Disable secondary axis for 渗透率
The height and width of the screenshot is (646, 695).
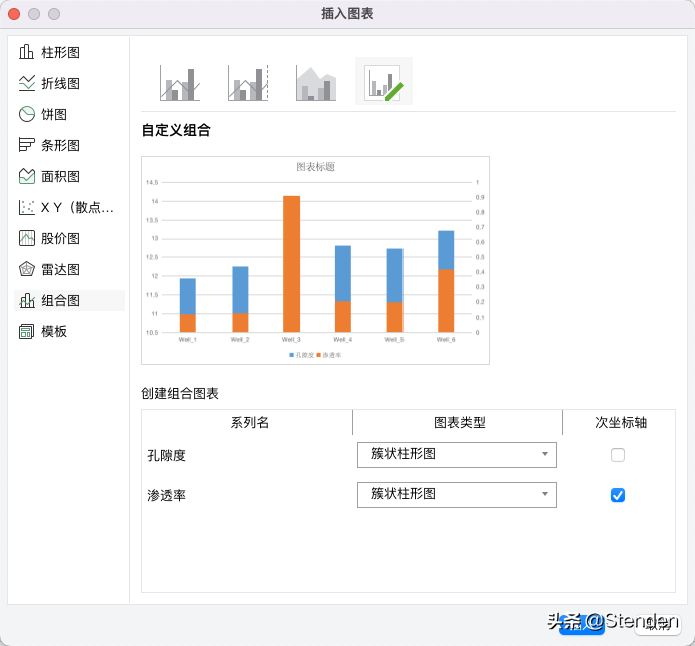[x=618, y=495]
